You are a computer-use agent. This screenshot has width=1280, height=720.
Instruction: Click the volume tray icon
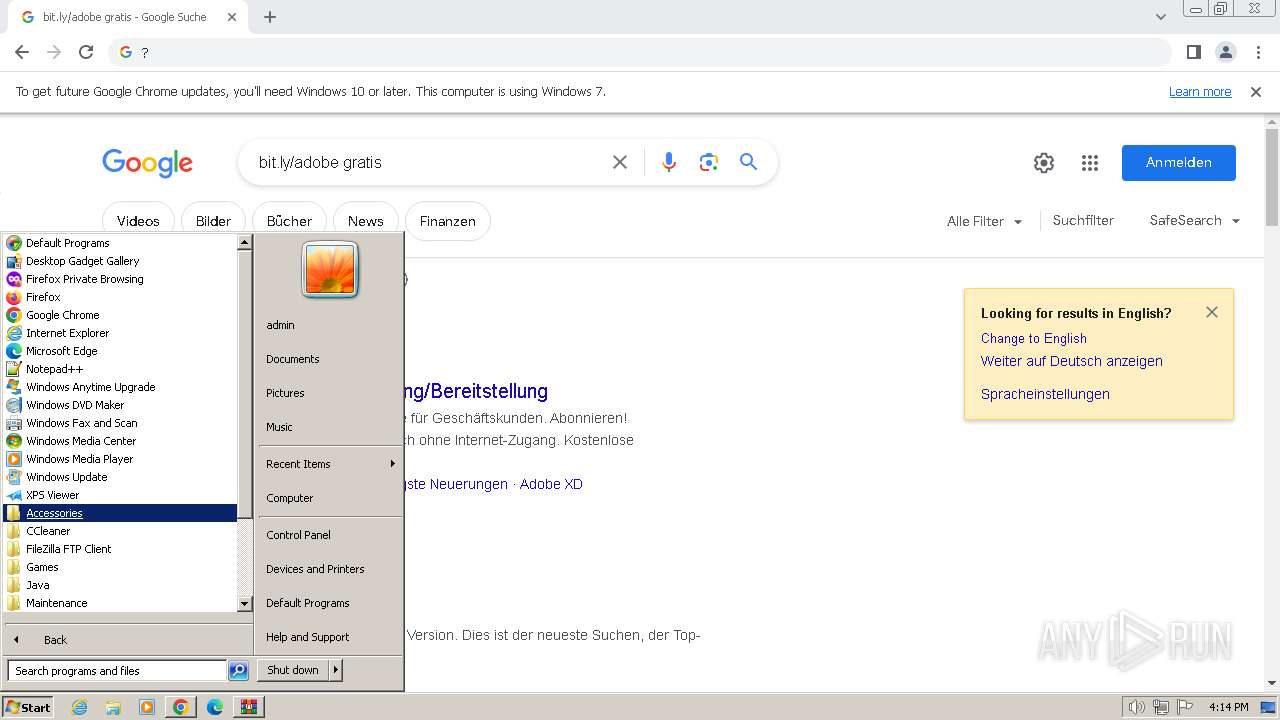[x=1136, y=707]
